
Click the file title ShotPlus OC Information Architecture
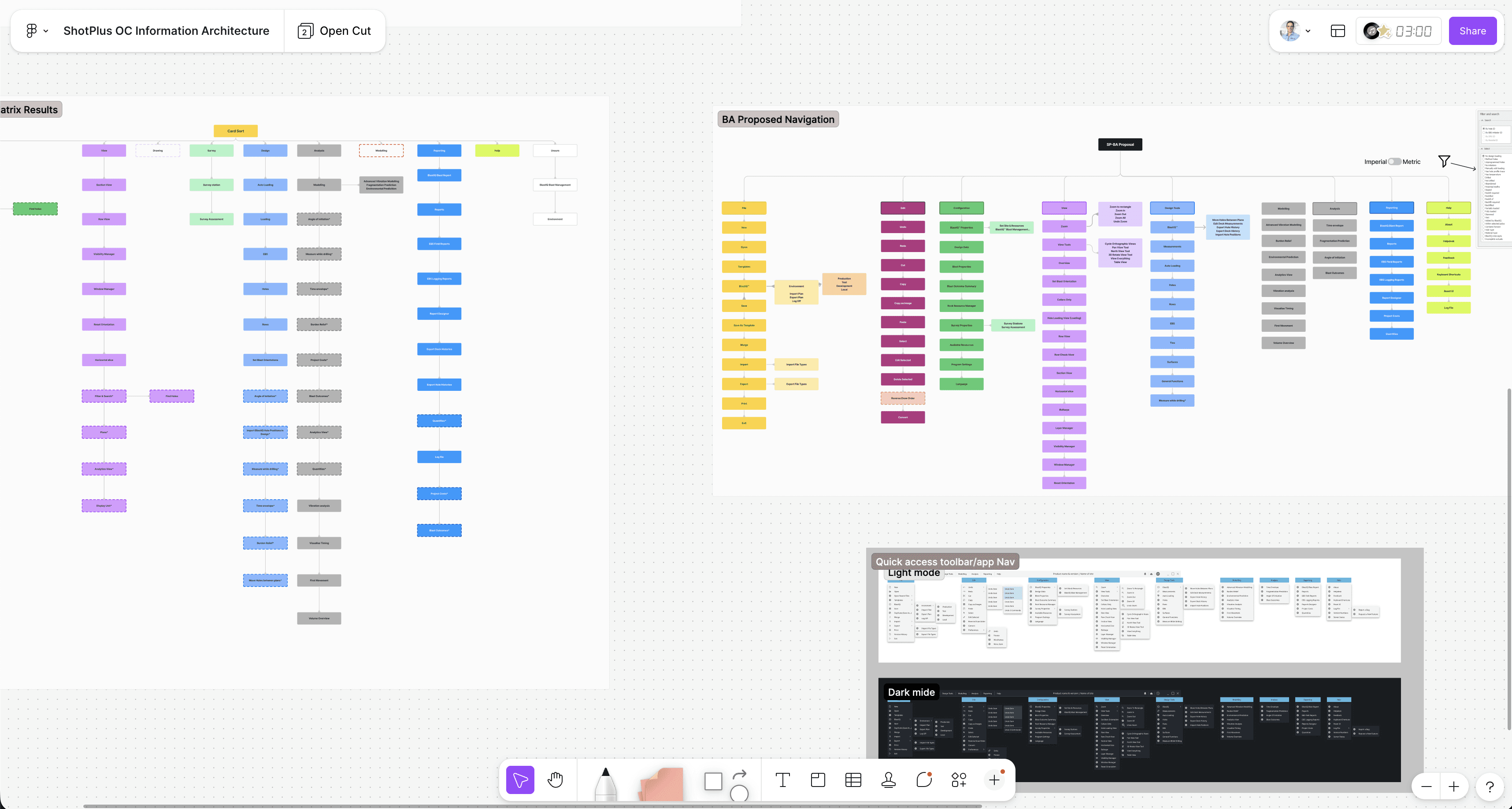click(166, 30)
